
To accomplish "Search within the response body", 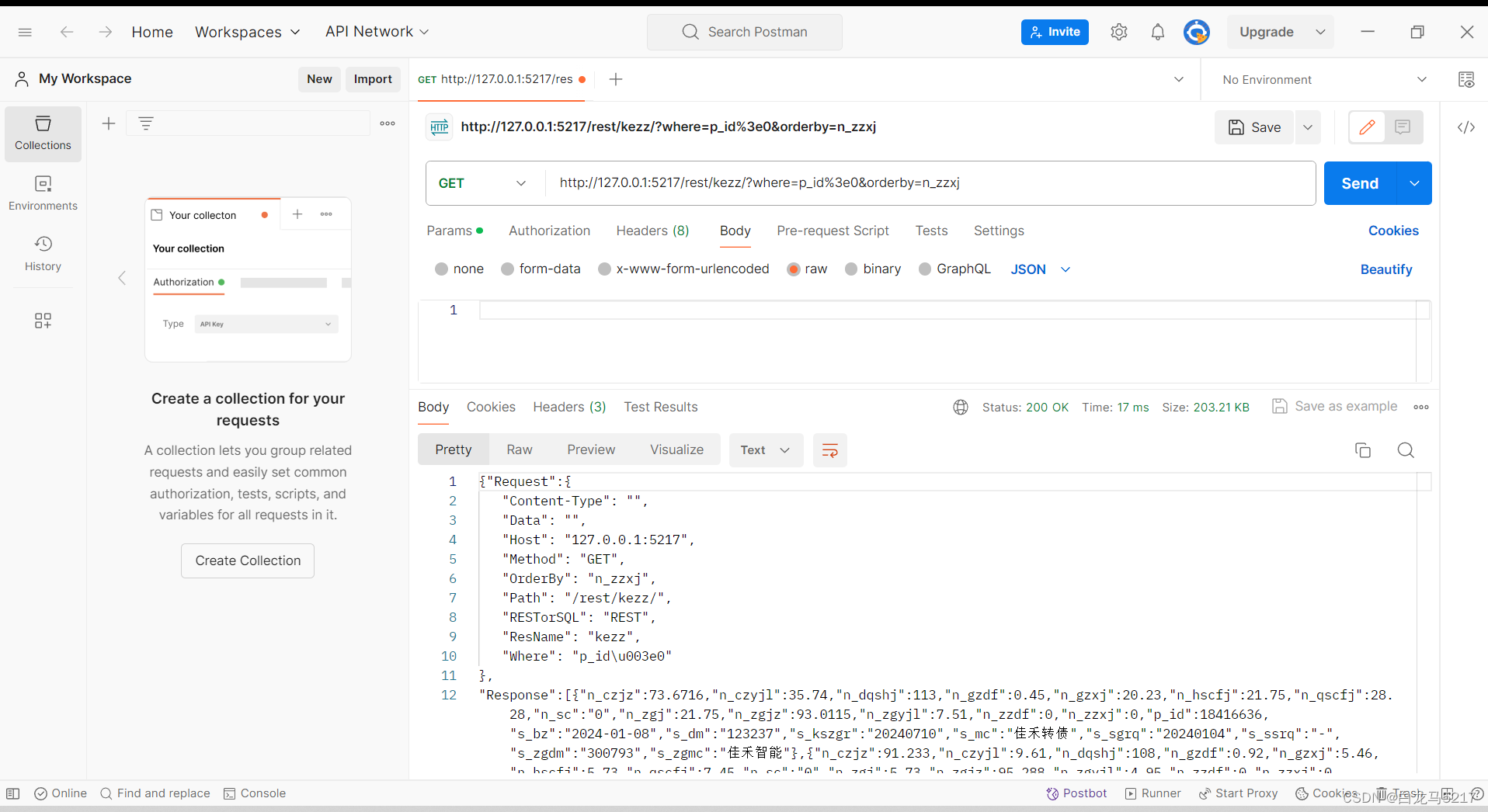I will tap(1405, 450).
